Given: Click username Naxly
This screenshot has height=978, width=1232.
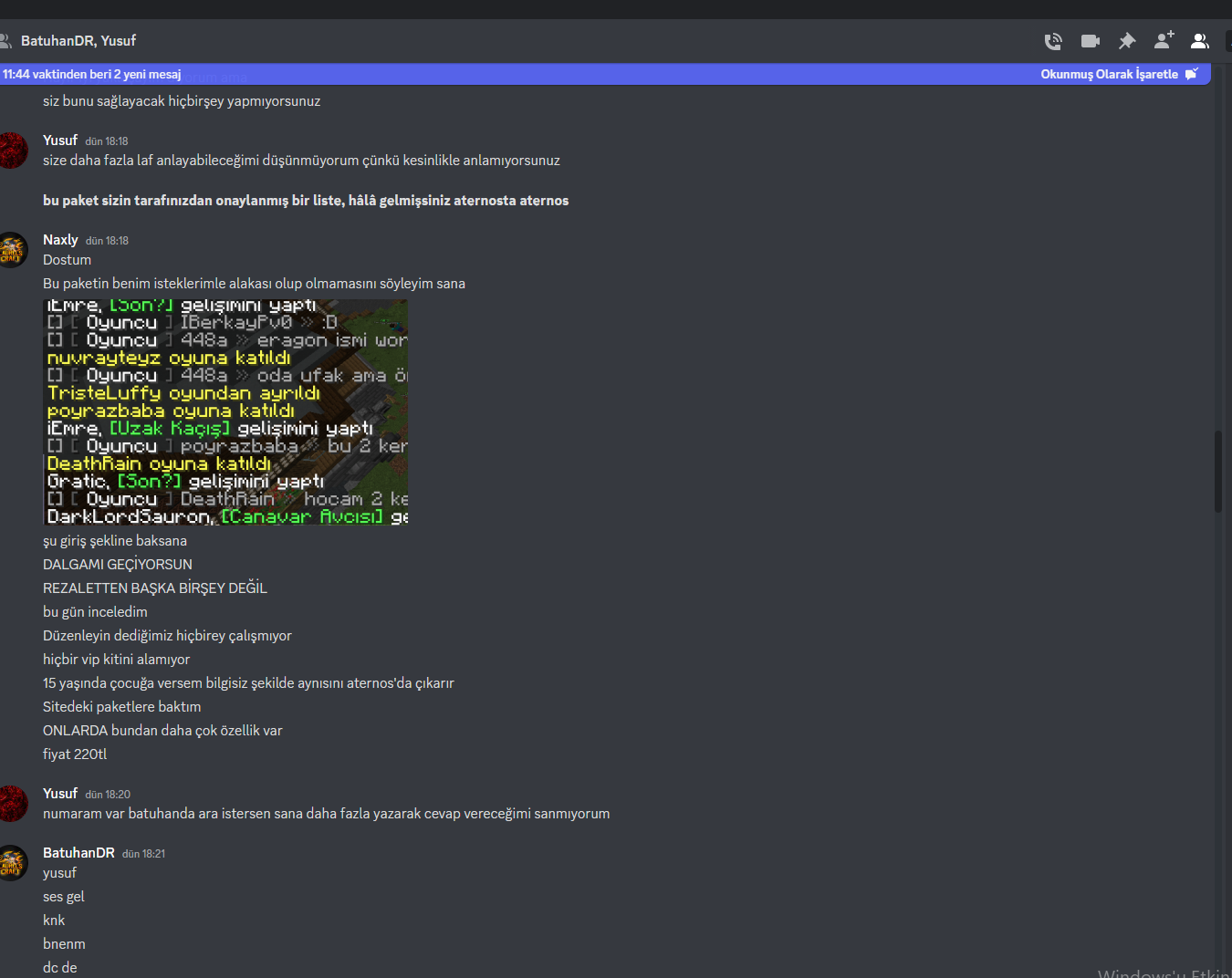Looking at the screenshot, I should [60, 240].
